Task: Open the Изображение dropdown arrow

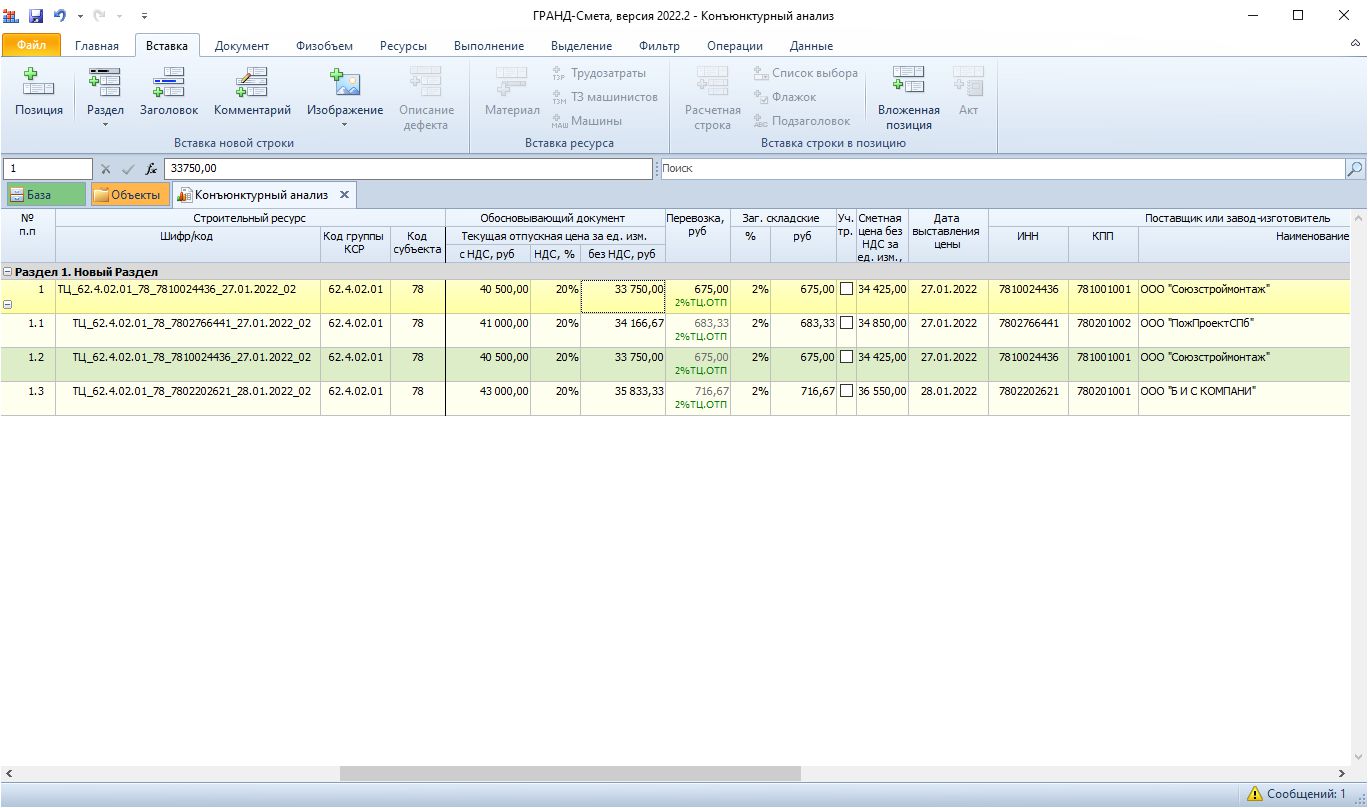Action: (x=344, y=125)
